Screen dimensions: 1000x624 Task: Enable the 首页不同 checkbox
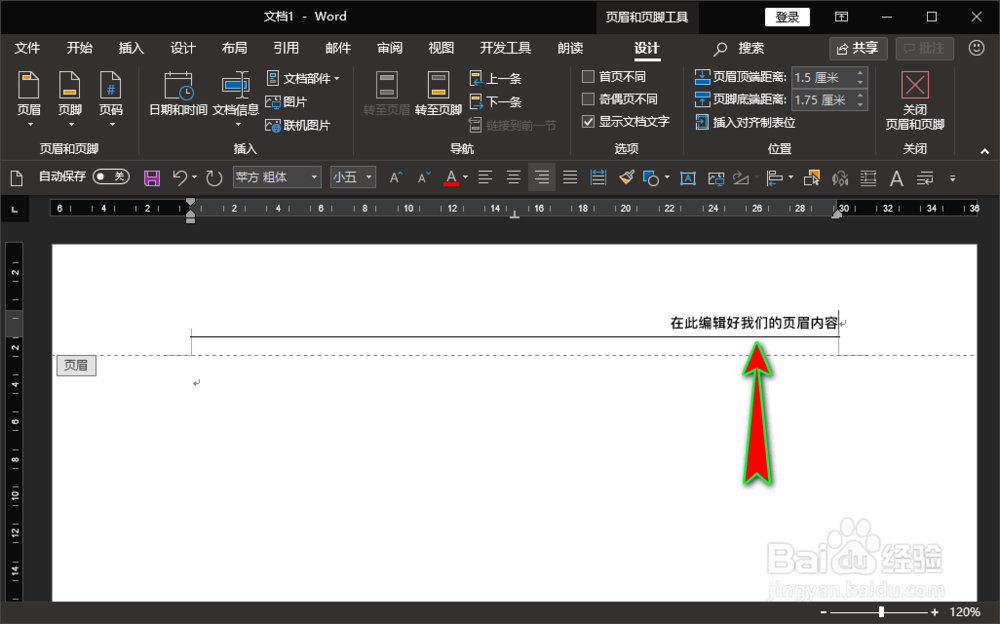pos(589,76)
